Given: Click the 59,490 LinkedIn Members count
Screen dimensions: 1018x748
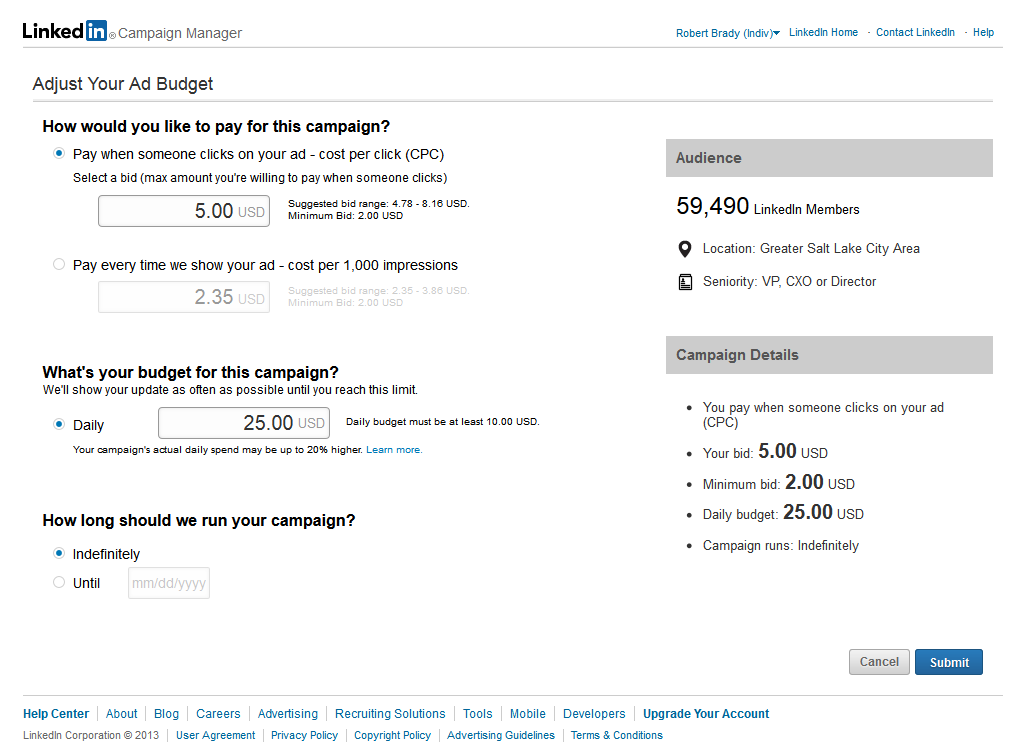Looking at the screenshot, I should tap(767, 206).
